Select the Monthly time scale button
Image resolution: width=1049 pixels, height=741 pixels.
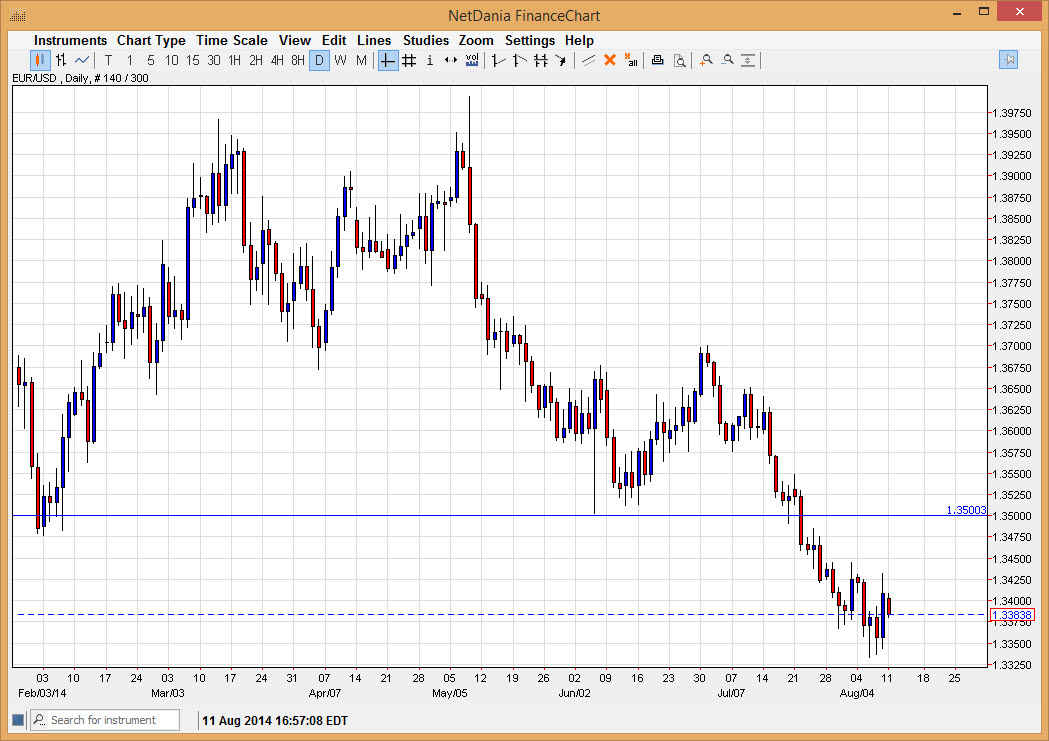coord(361,60)
